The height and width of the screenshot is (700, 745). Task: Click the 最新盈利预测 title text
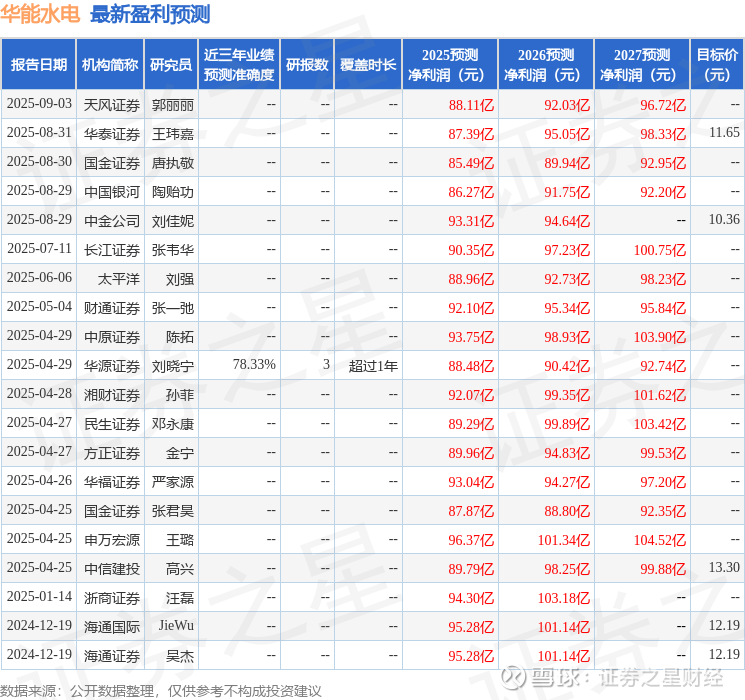[x=150, y=14]
